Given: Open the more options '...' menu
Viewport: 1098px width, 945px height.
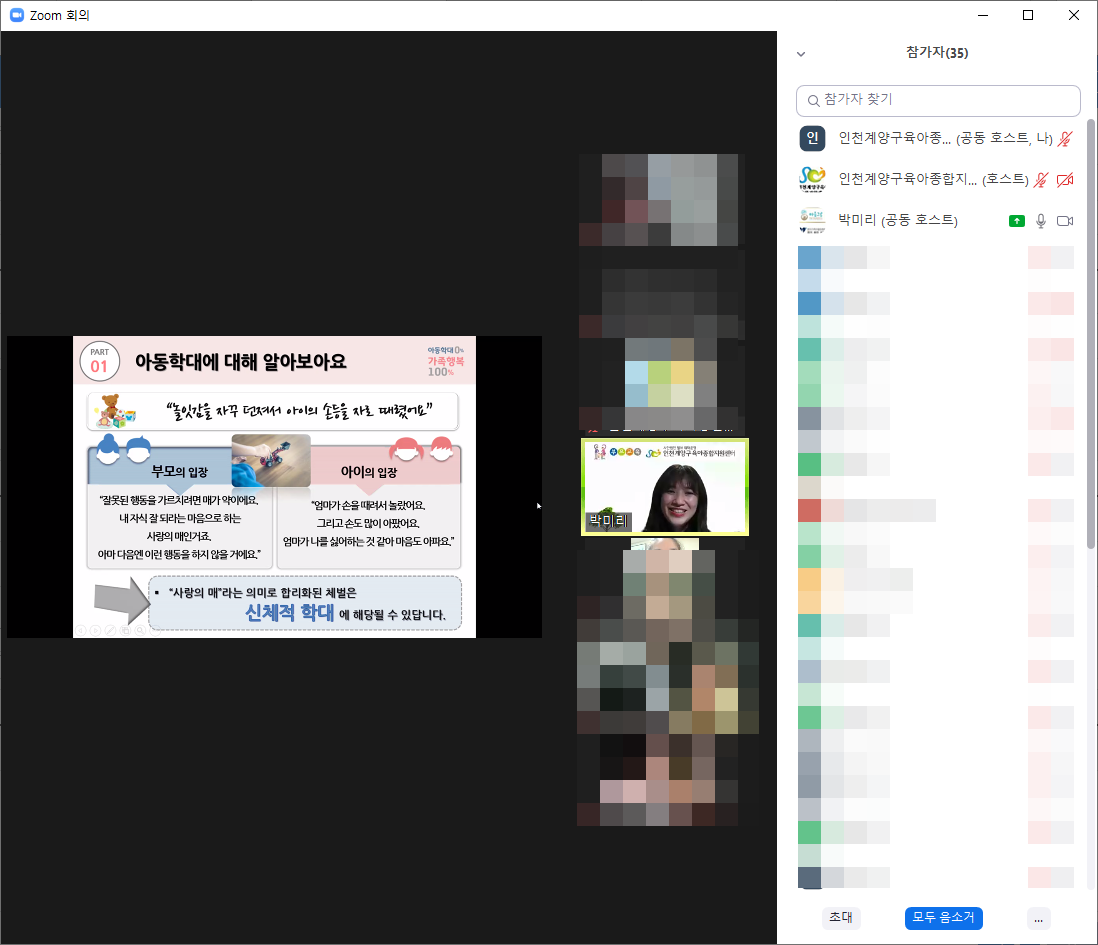Looking at the screenshot, I should pyautogui.click(x=1038, y=918).
